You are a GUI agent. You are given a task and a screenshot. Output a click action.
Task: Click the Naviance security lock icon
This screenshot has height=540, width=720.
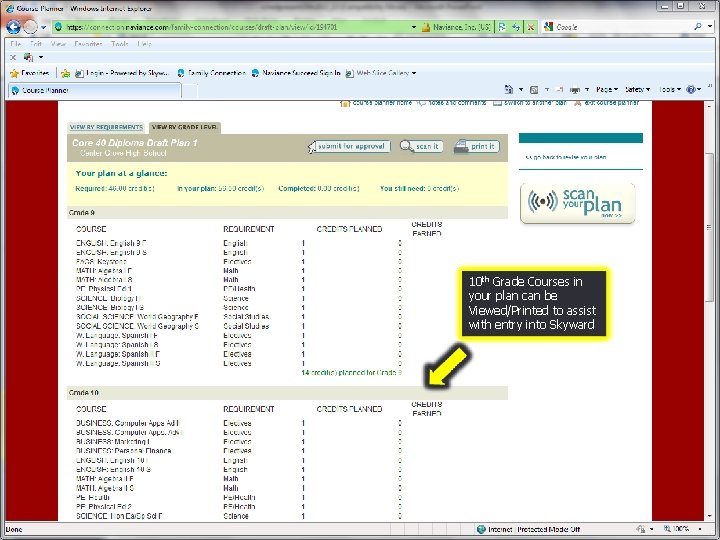pyautogui.click(x=425, y=27)
